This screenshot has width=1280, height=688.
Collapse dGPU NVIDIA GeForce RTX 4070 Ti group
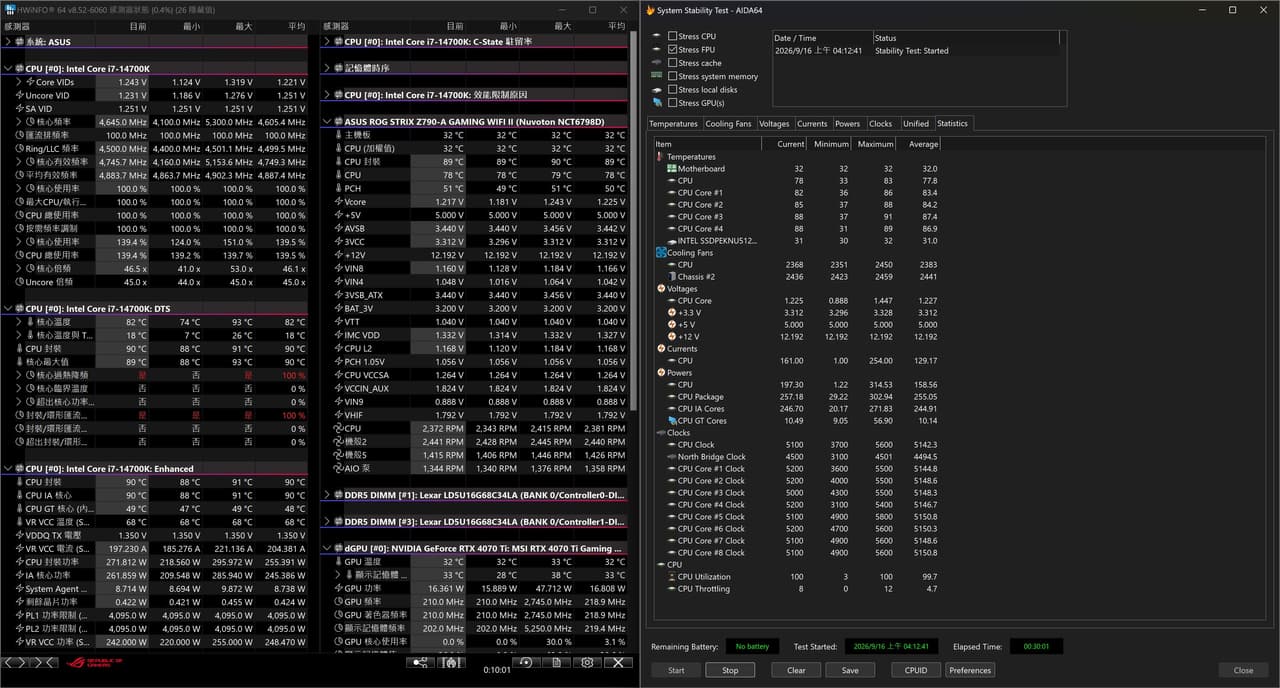[x=327, y=548]
